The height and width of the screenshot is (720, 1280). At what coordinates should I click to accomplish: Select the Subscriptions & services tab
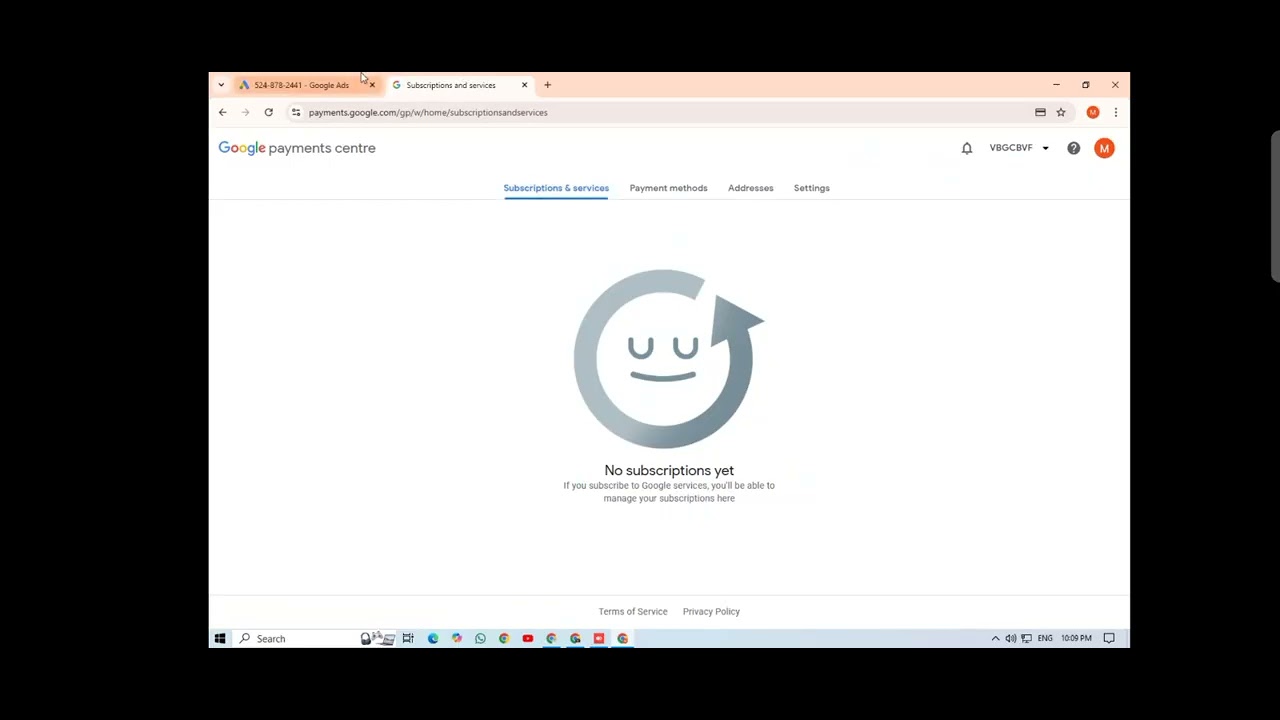[x=556, y=188]
